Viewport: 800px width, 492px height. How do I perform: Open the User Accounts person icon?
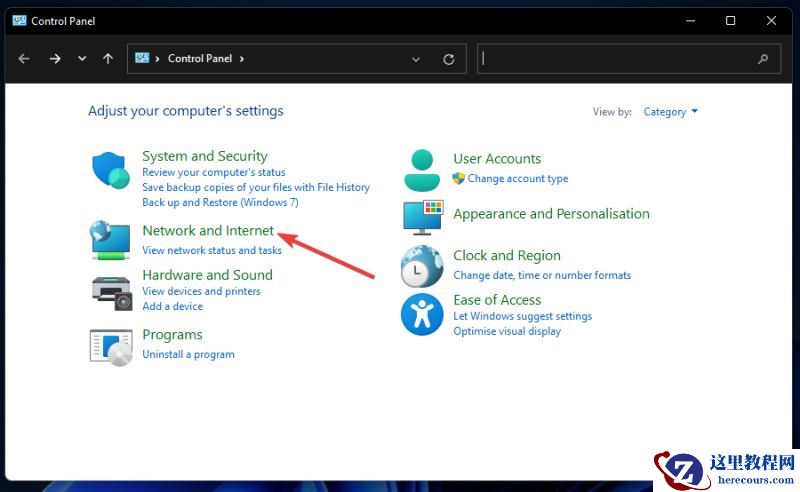pyautogui.click(x=422, y=170)
